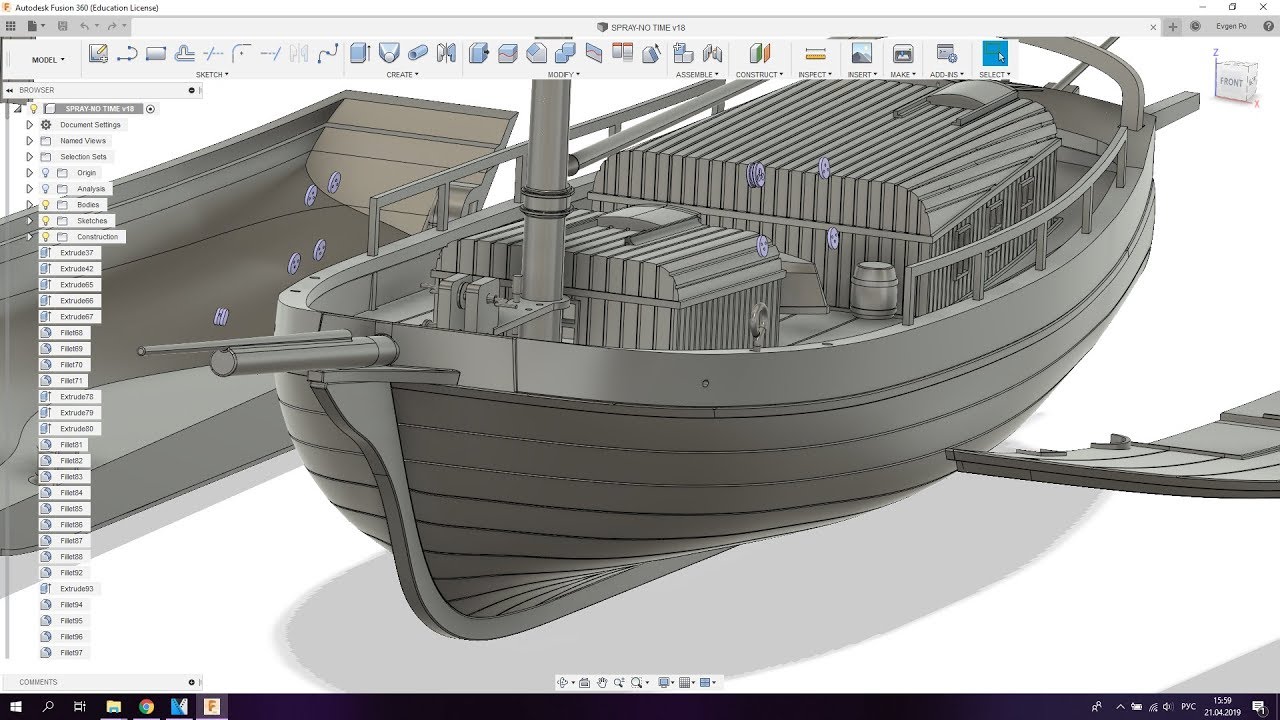Screen dimensions: 1280x720
Task: Toggle Sketches folder visibility lightbulb
Action: pyautogui.click(x=45, y=221)
